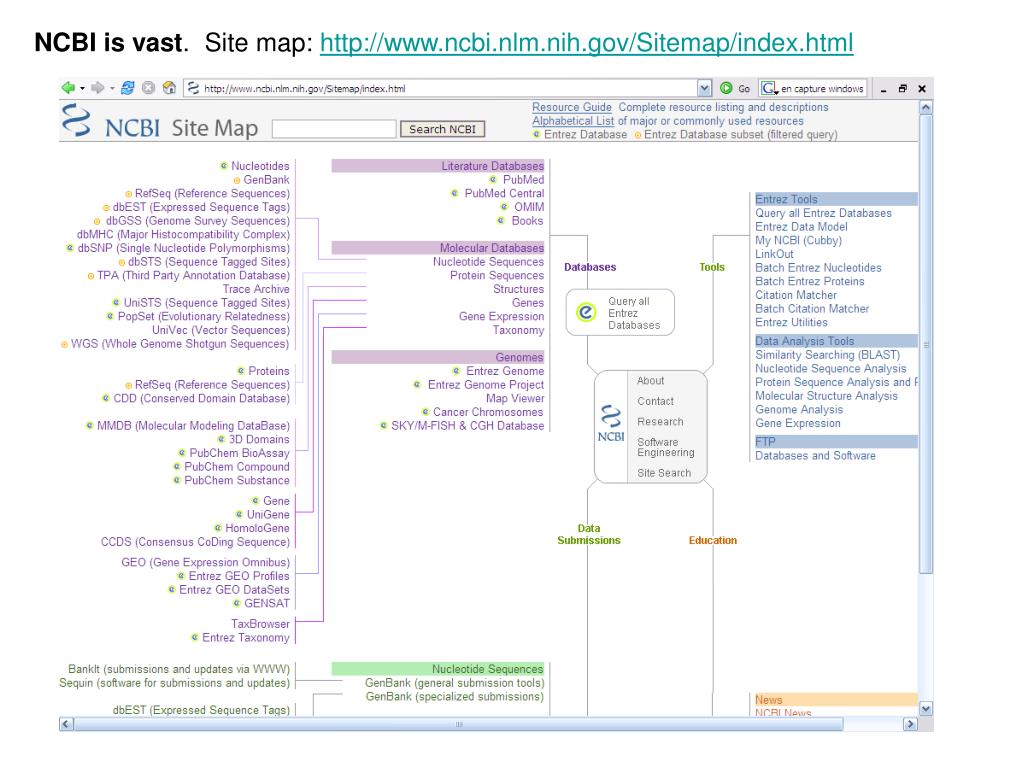Select the Tools node in the map

point(712,267)
